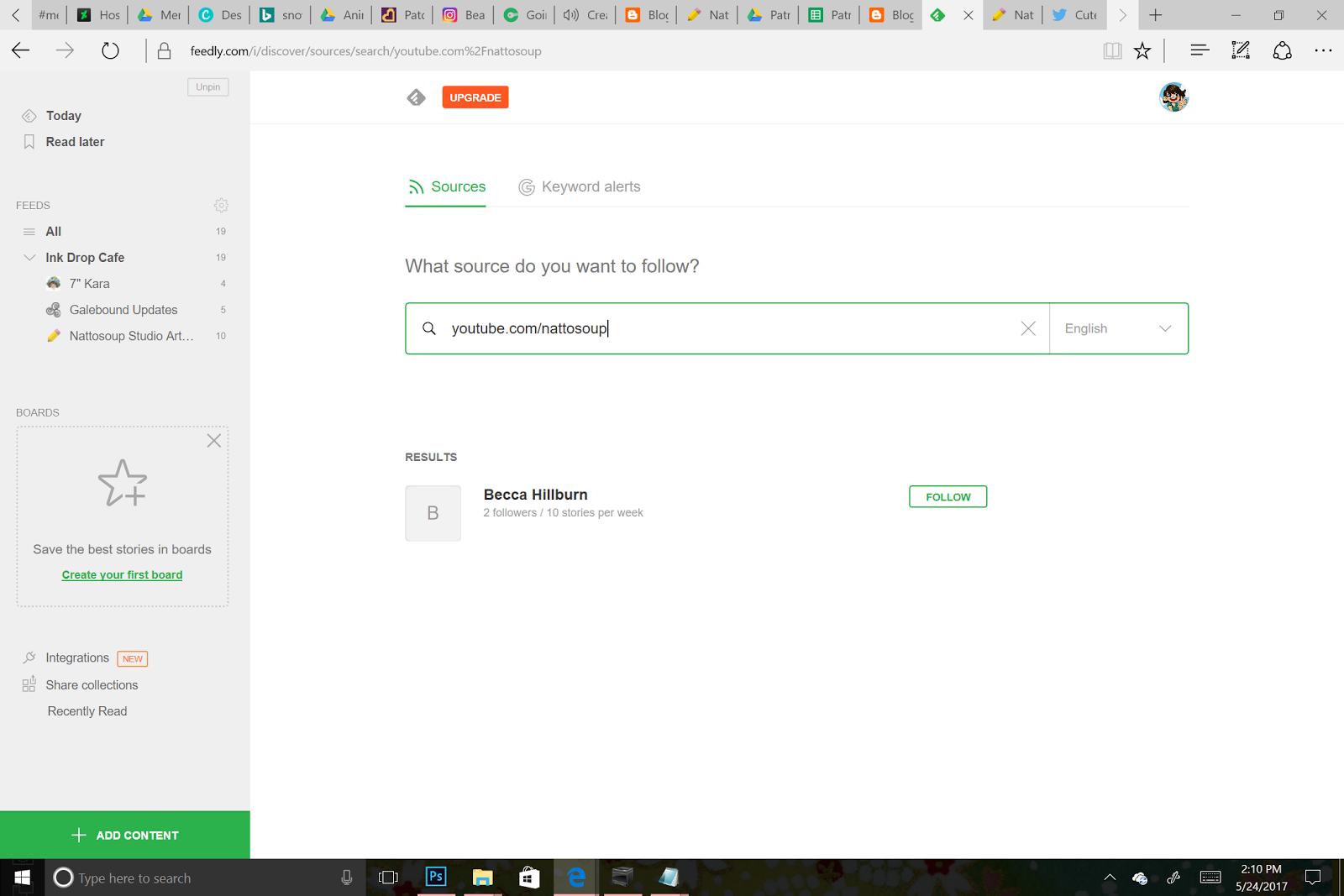Refresh the current page
1344x896 pixels.
click(x=110, y=50)
